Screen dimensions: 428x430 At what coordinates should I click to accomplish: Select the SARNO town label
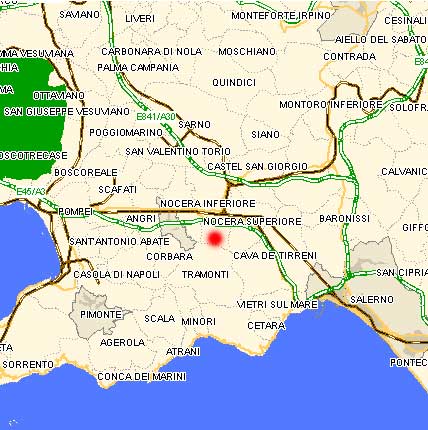[195, 125]
